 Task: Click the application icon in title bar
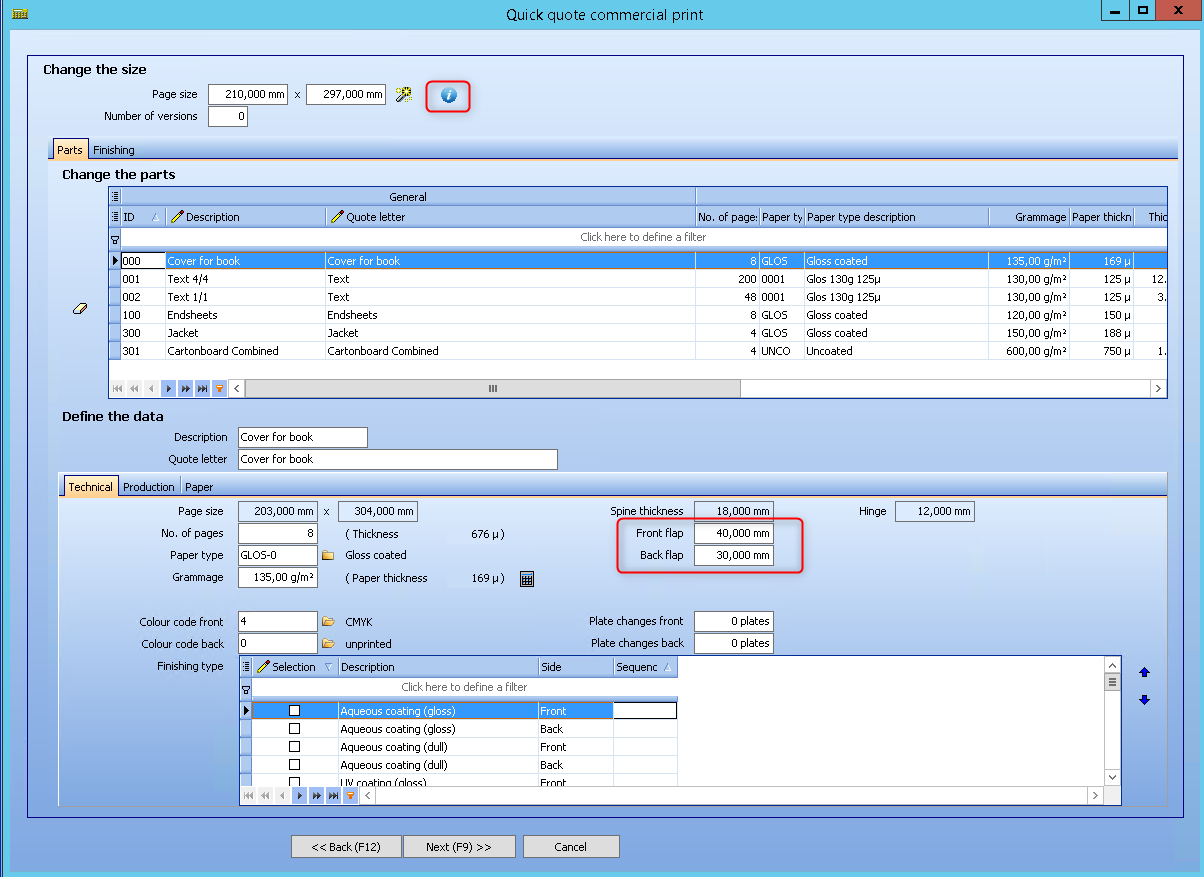tap(18, 14)
